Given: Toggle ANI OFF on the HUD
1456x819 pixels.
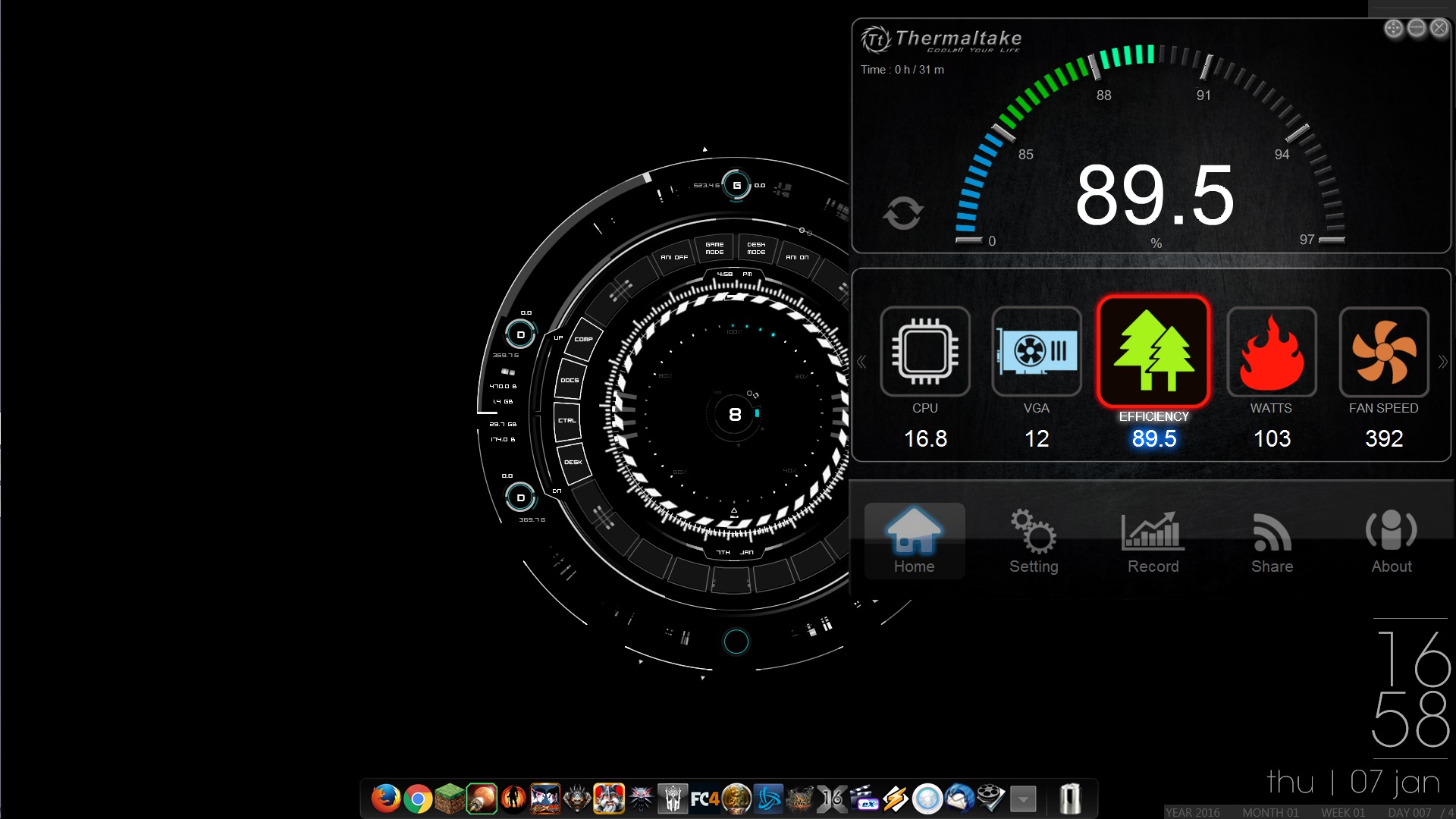Looking at the screenshot, I should coord(673,258).
